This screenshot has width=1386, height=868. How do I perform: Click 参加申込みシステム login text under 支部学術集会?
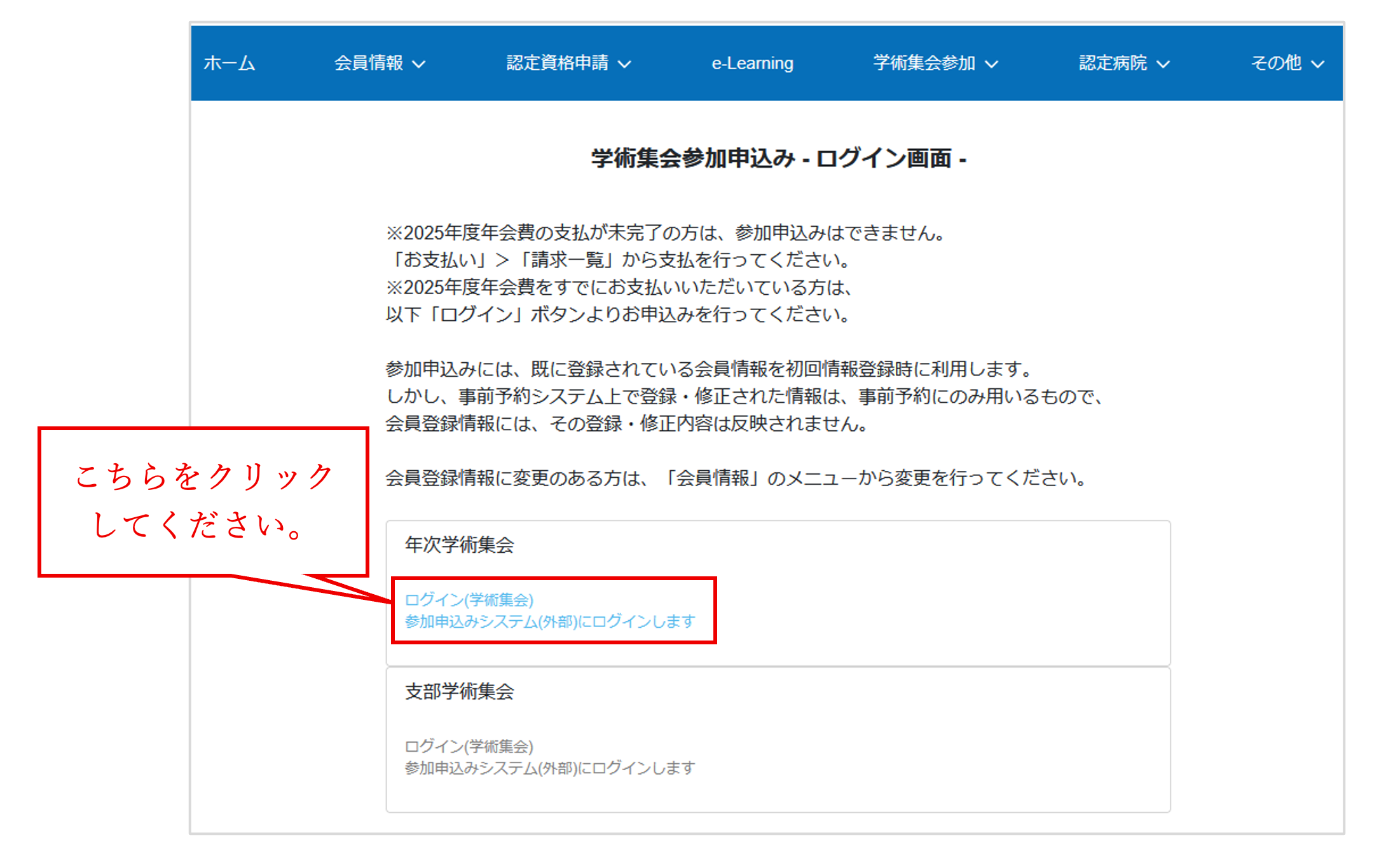tap(550, 768)
